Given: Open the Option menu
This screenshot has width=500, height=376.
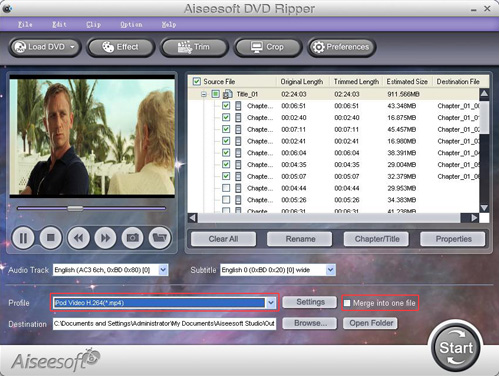Looking at the screenshot, I should tap(131, 24).
